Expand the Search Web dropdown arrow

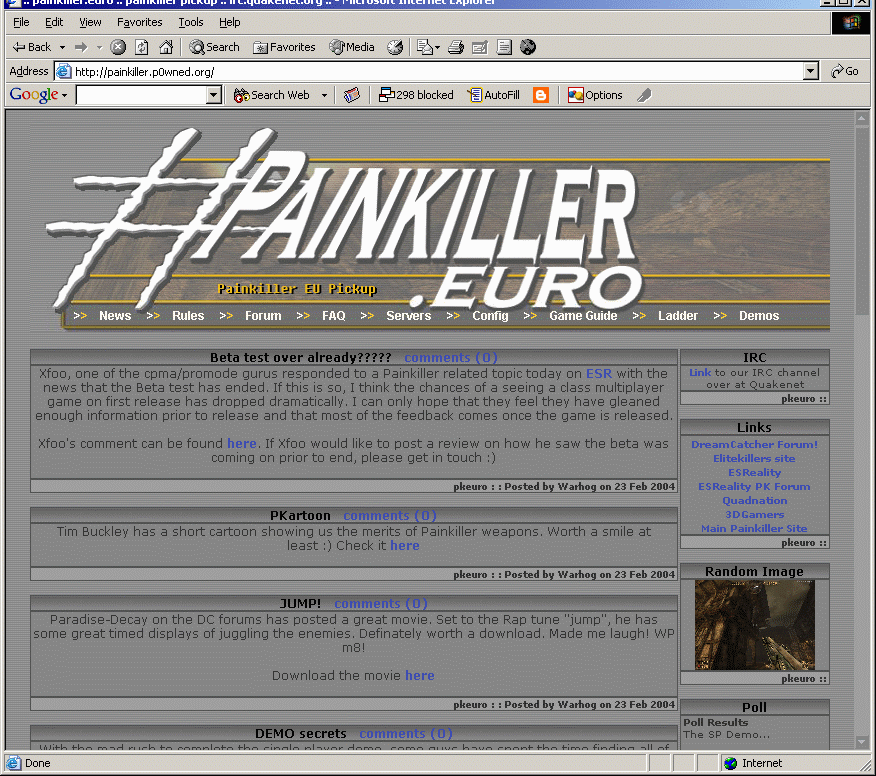click(x=324, y=96)
